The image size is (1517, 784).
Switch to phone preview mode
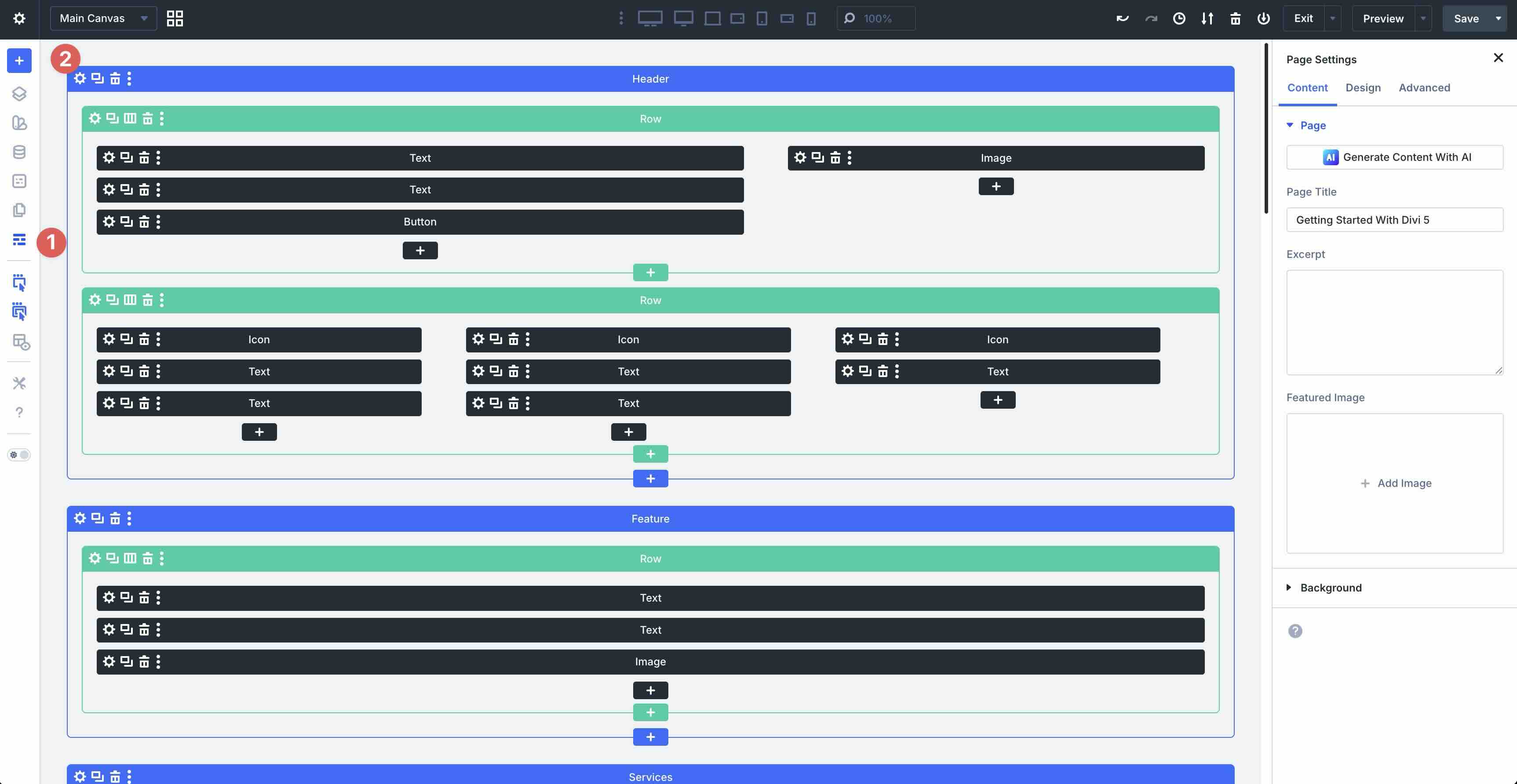pos(812,18)
